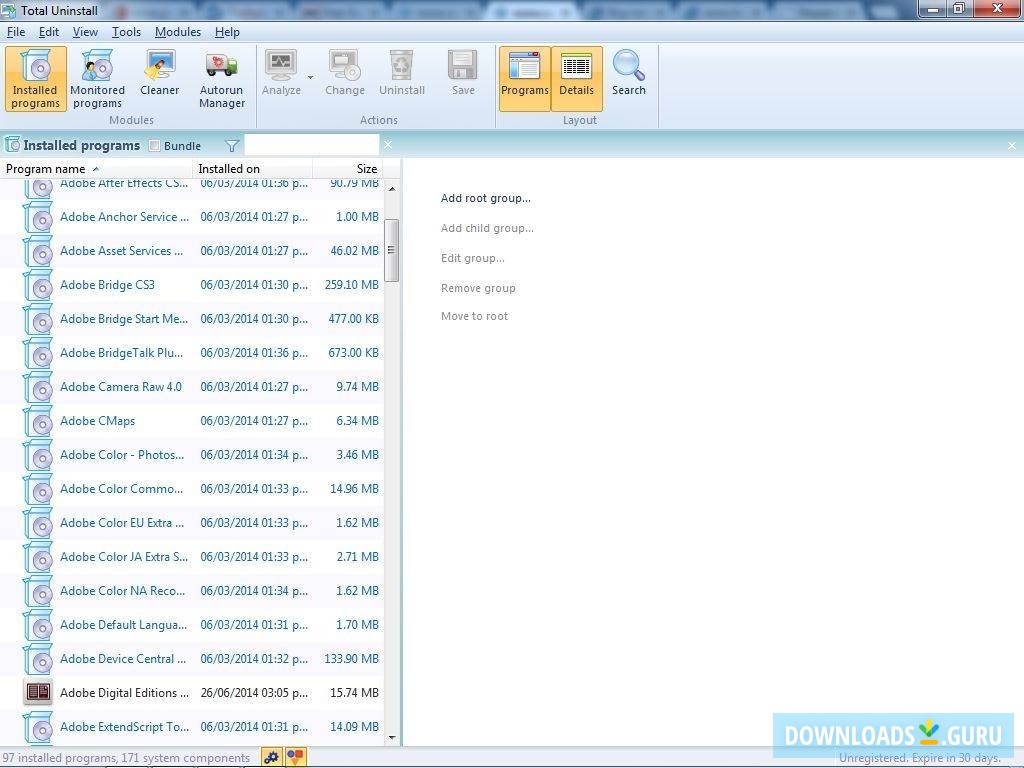The image size is (1024, 768).
Task: Open the Tools menu
Action: tap(126, 32)
